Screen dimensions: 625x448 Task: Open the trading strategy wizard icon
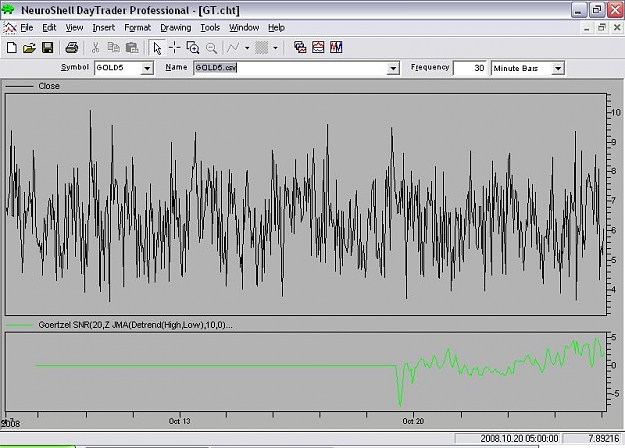(x=336, y=47)
